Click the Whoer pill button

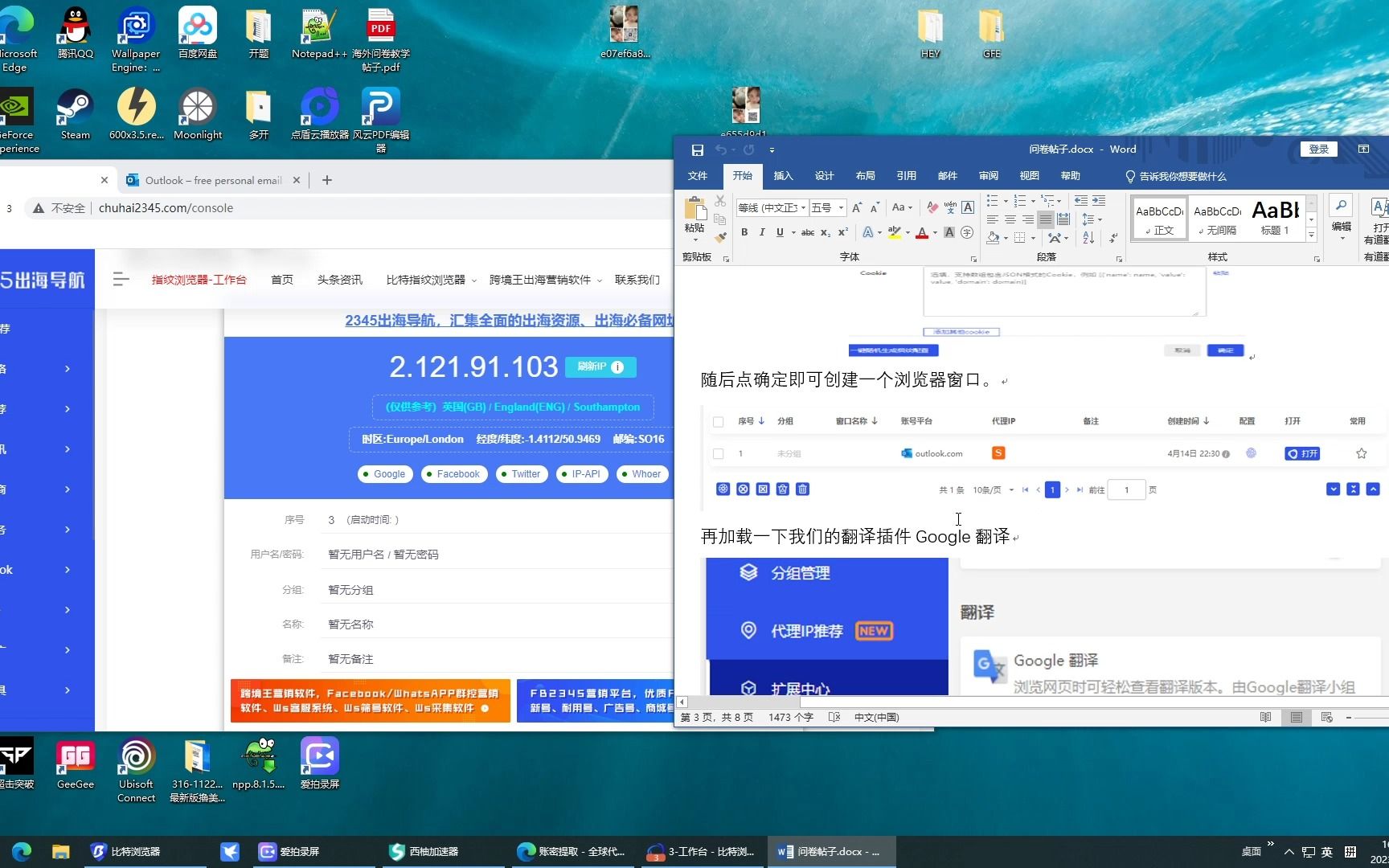641,474
